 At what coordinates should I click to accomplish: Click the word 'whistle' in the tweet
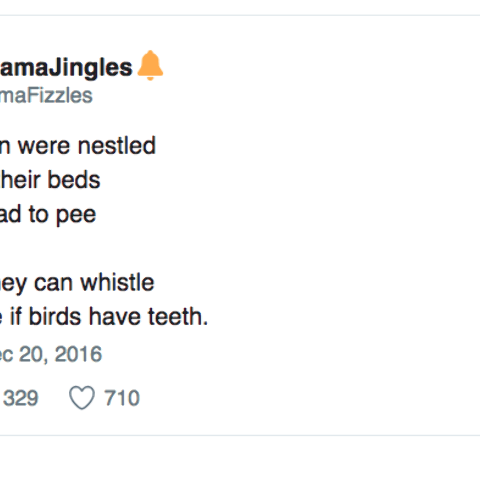click(x=117, y=282)
